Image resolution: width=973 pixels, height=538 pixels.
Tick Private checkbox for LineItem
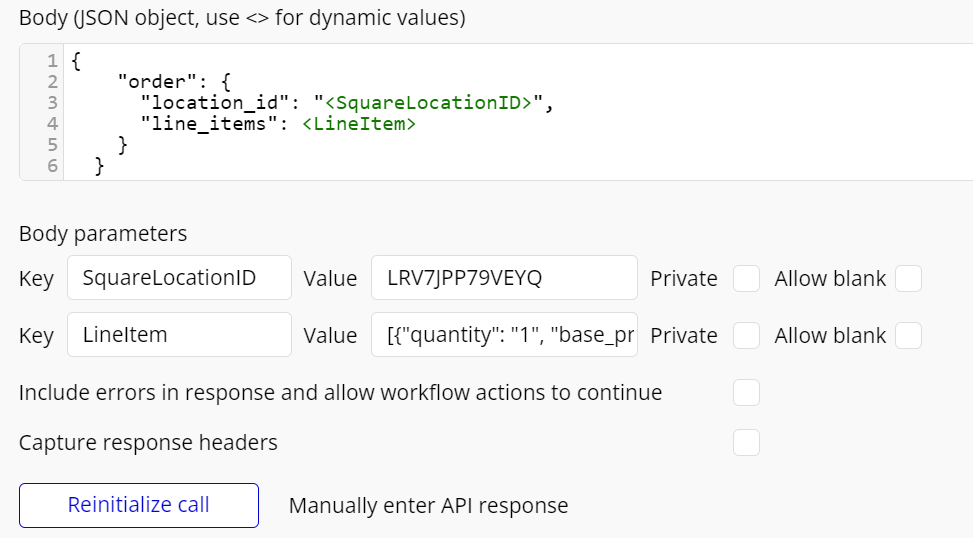click(x=746, y=336)
